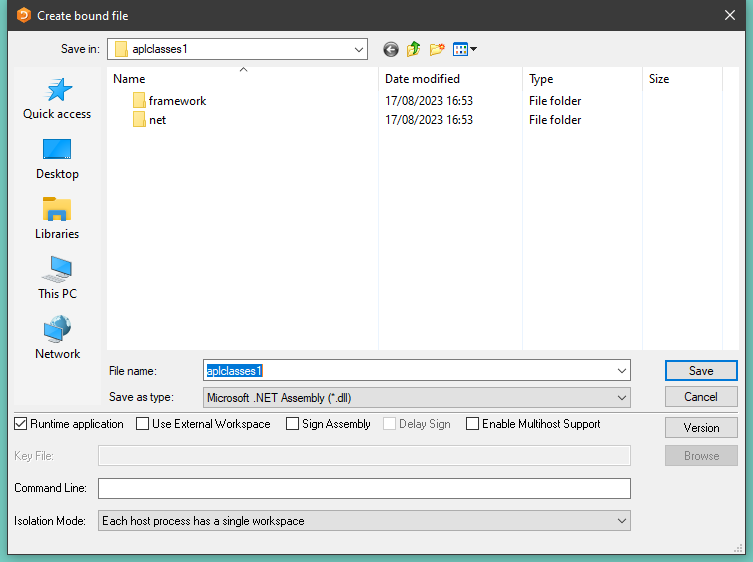This screenshot has width=753, height=562.
Task: Expand the Isolation Mode dropdown
Action: [621, 521]
